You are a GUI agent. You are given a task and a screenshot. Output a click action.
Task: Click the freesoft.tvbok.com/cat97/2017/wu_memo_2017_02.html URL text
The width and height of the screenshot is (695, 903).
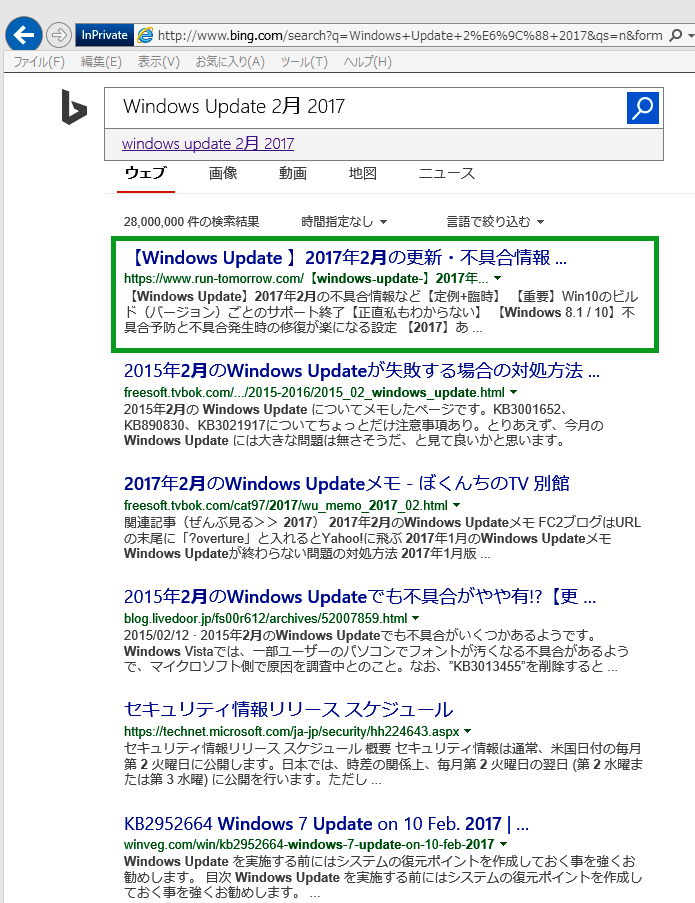[286, 506]
